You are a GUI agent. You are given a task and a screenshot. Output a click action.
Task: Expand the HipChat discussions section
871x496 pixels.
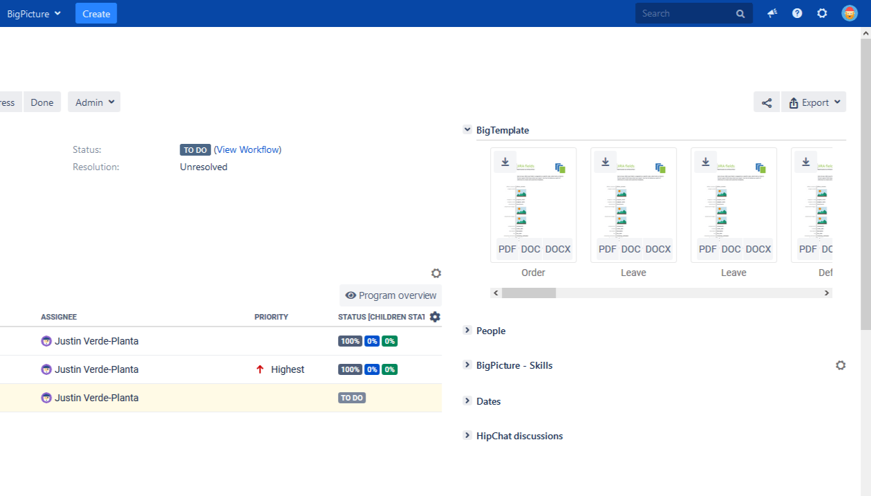coord(467,435)
